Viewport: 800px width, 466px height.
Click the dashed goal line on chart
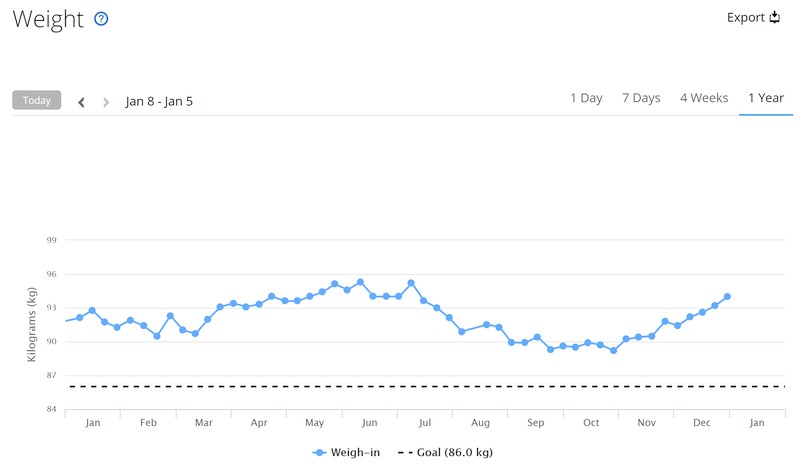pos(400,386)
